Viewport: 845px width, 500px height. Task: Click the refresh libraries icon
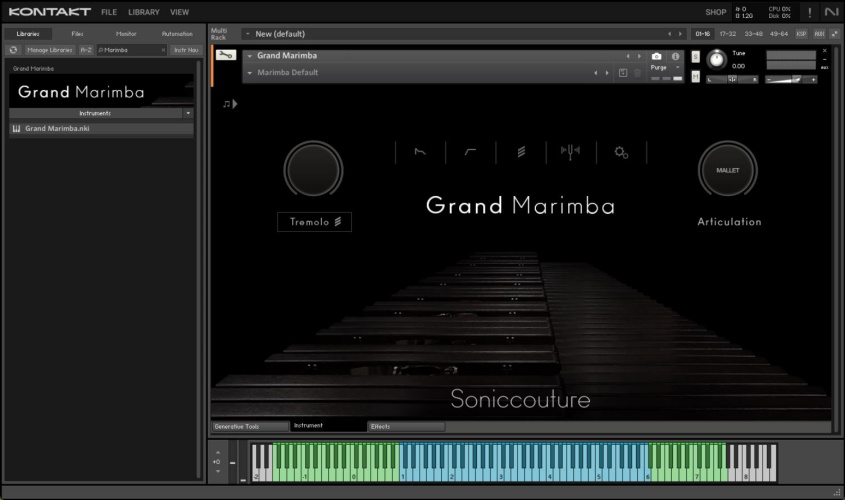(x=14, y=49)
